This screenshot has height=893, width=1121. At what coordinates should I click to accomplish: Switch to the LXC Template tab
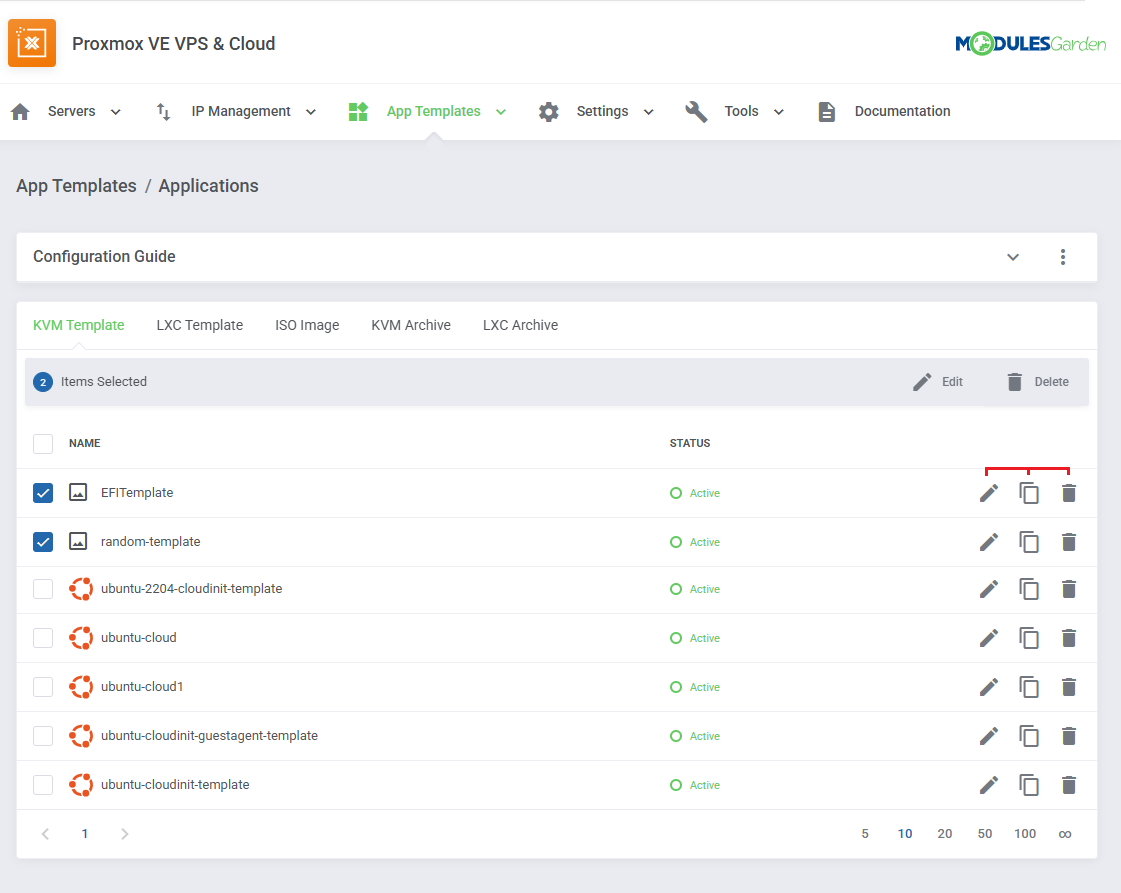tap(199, 325)
